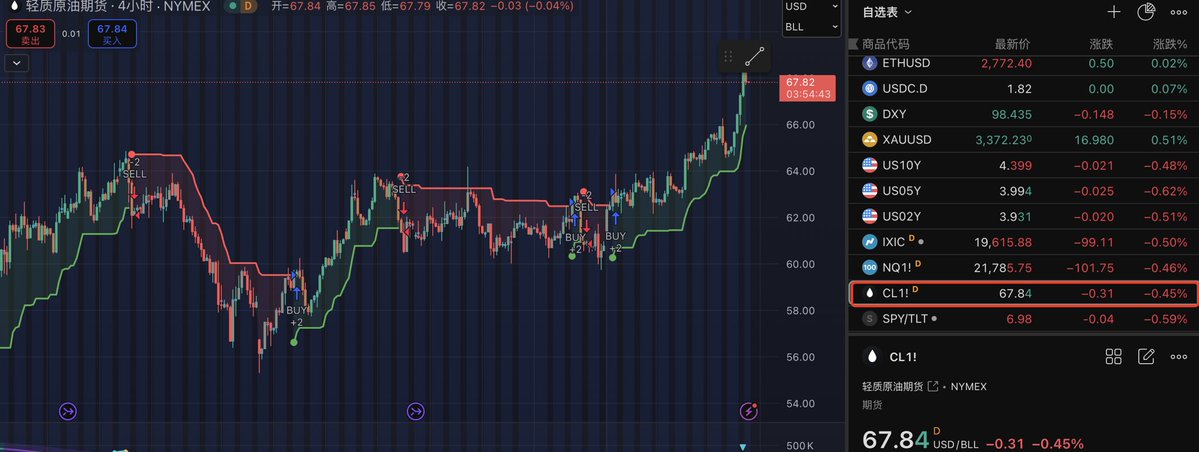Select the trend line drawing tool
This screenshot has width=1199, height=452.
click(755, 56)
